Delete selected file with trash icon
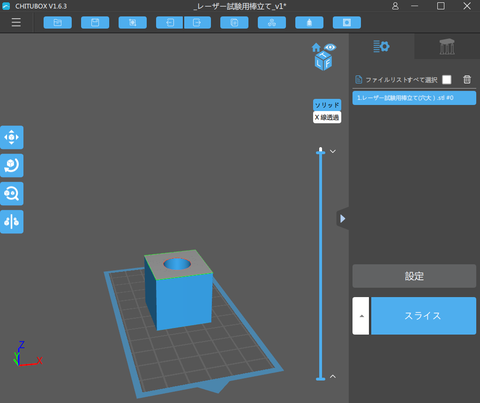The width and height of the screenshot is (480, 403). [x=467, y=79]
